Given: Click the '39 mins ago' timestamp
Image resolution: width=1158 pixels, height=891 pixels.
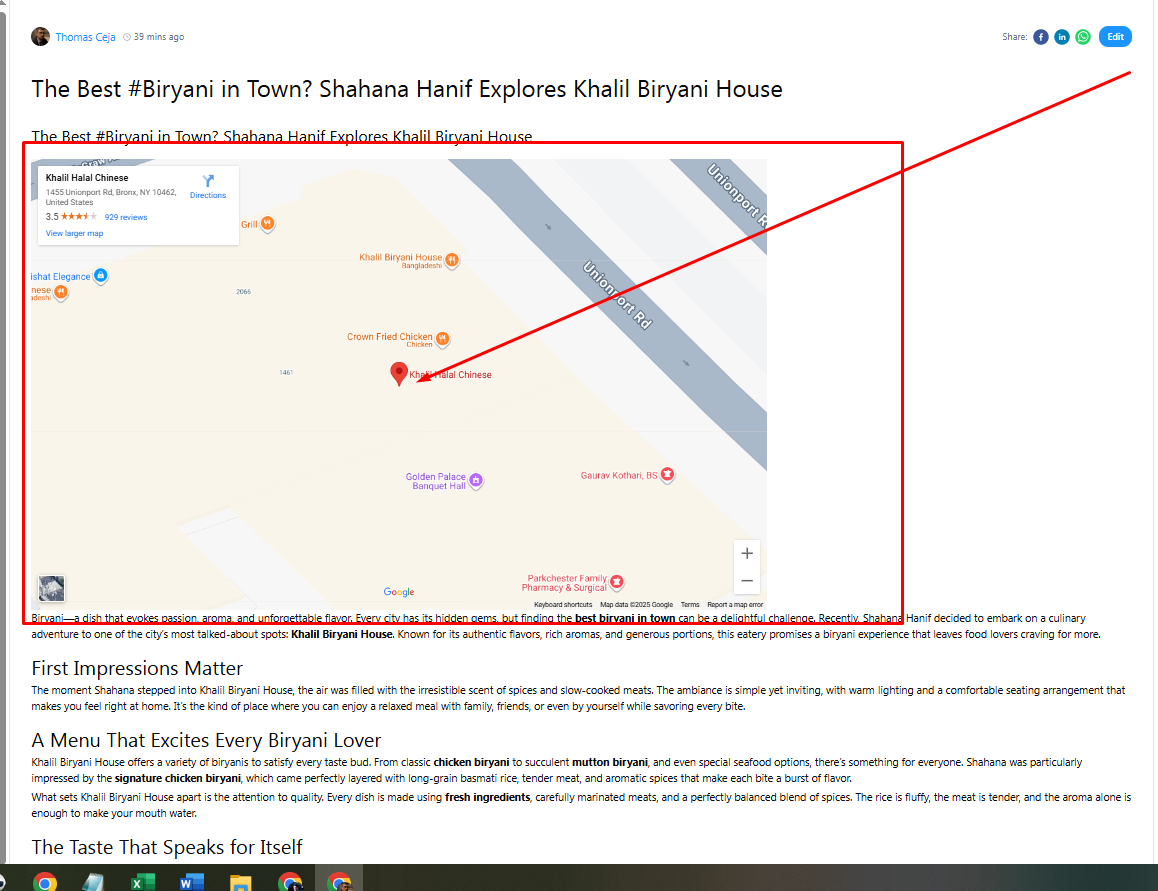Looking at the screenshot, I should [159, 37].
